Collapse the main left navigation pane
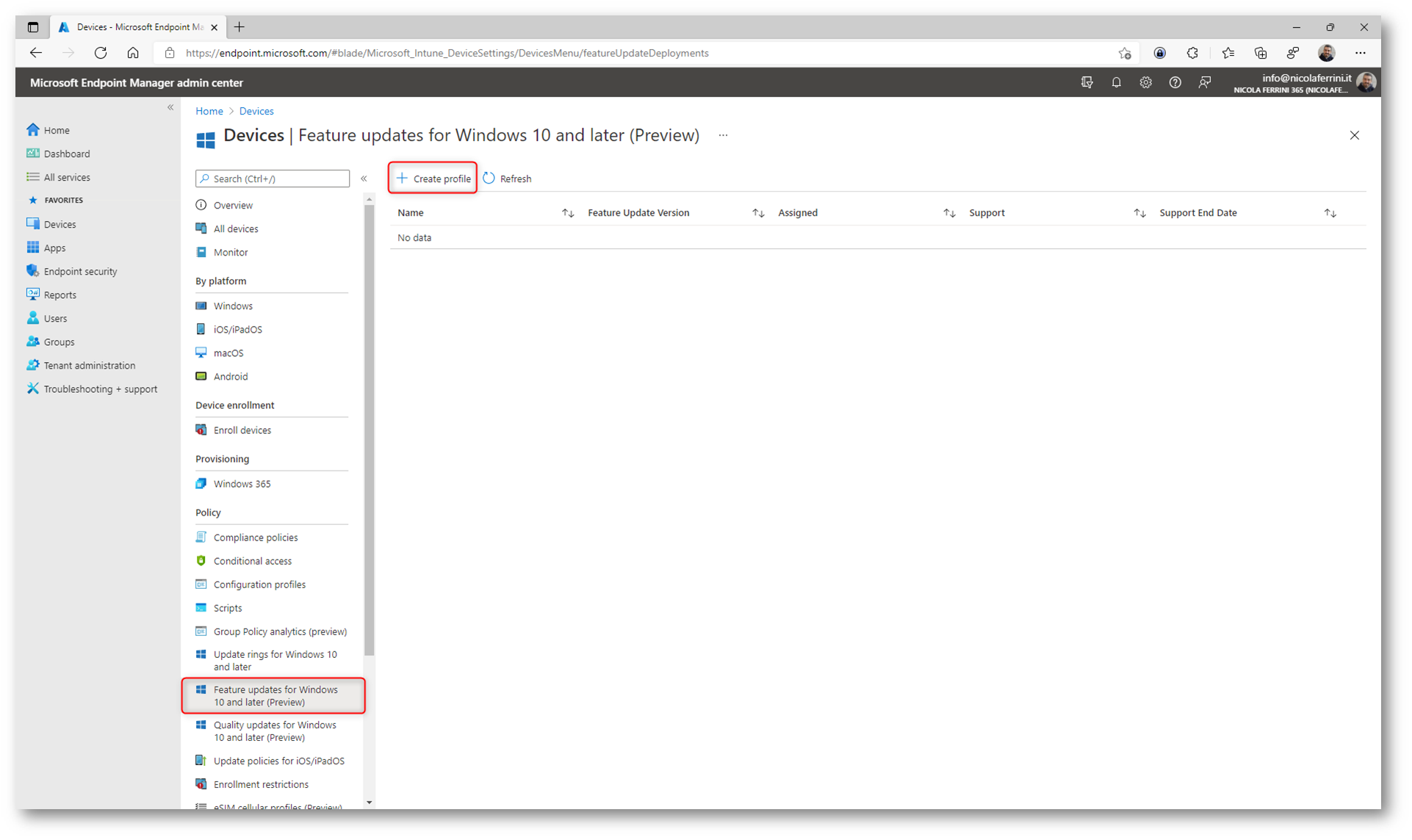Screen dimensions: 1412x840 (x=170, y=108)
